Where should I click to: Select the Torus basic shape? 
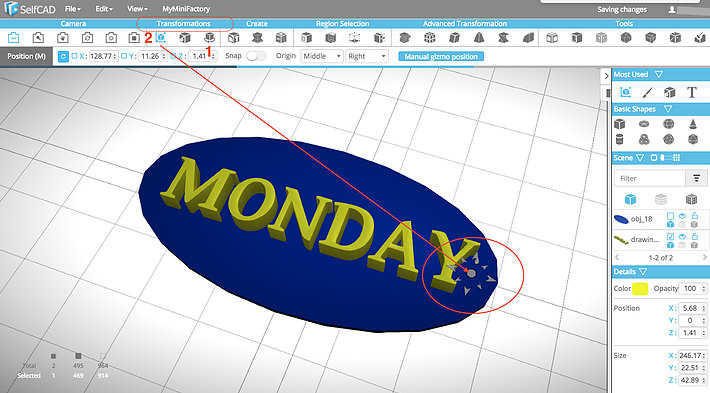[x=644, y=124]
